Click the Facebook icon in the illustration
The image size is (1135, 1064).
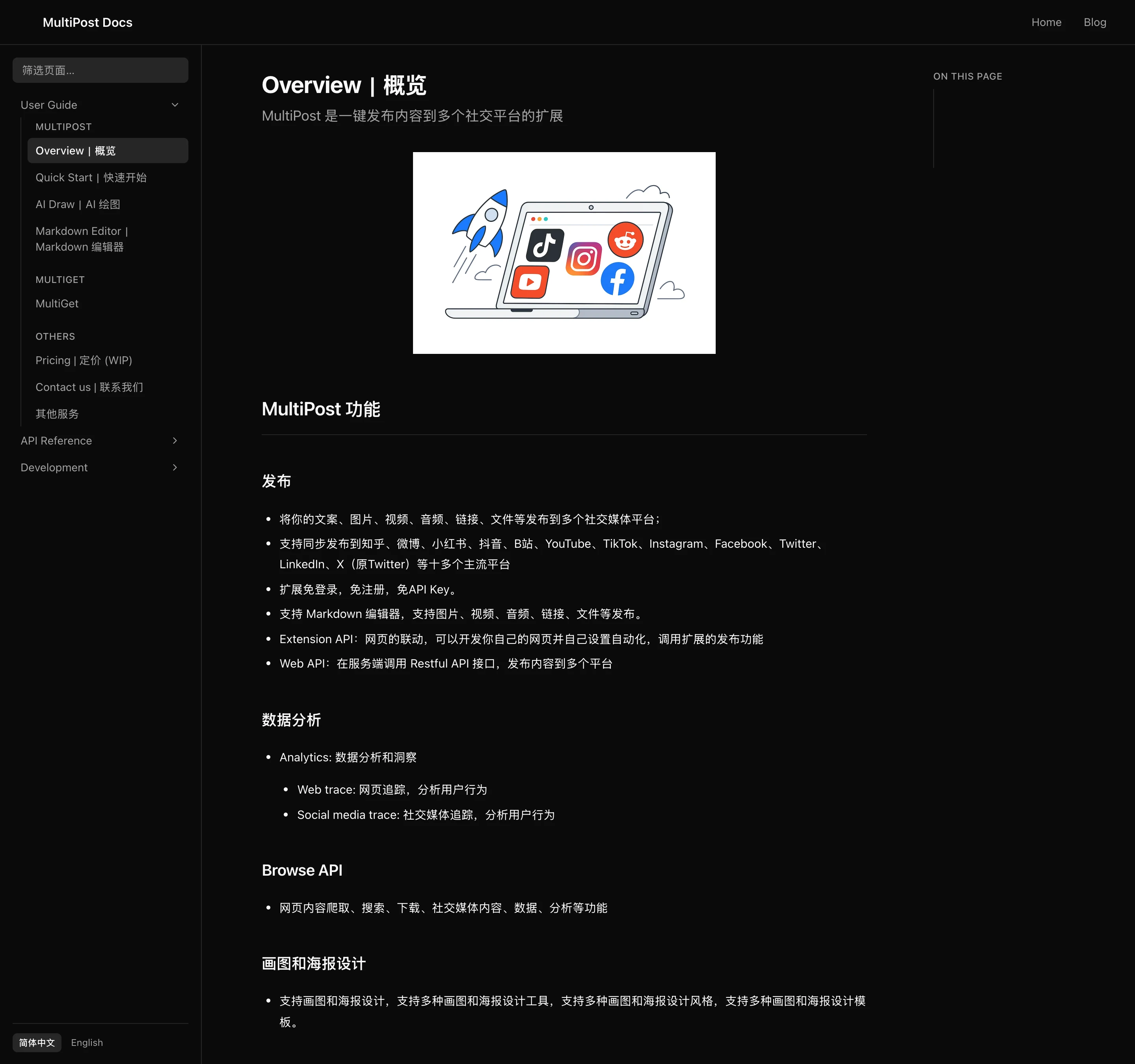pyautogui.click(x=617, y=279)
